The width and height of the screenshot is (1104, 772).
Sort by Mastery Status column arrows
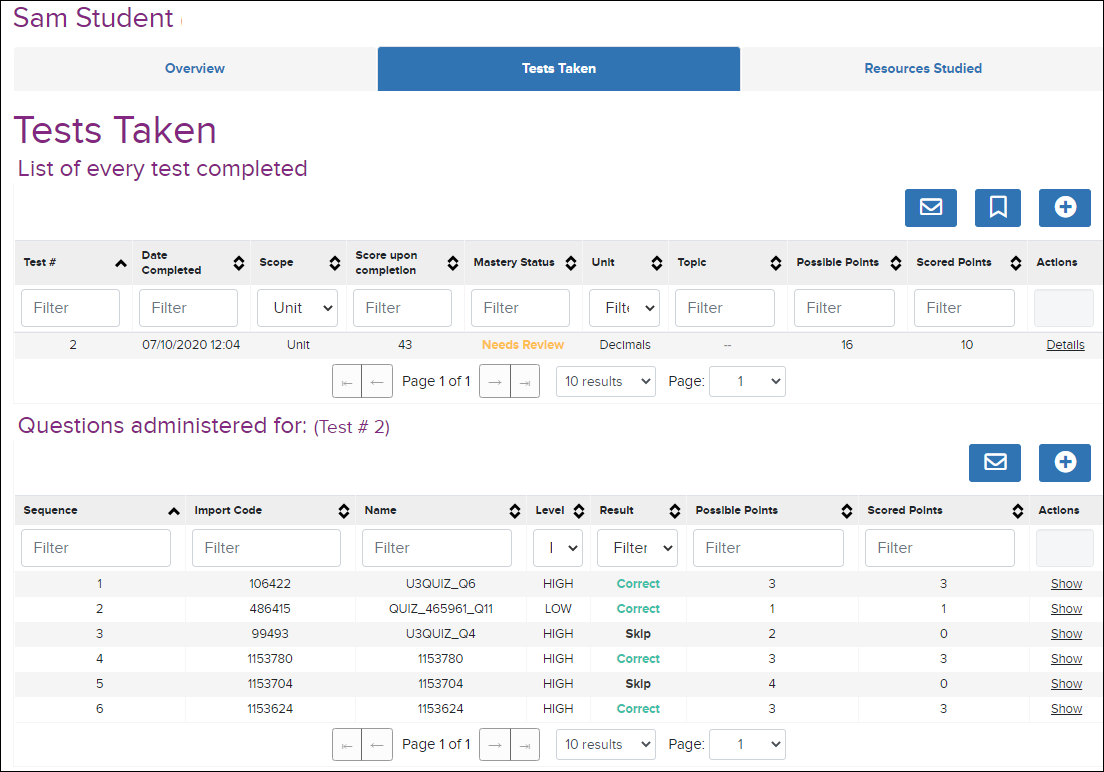coord(571,263)
